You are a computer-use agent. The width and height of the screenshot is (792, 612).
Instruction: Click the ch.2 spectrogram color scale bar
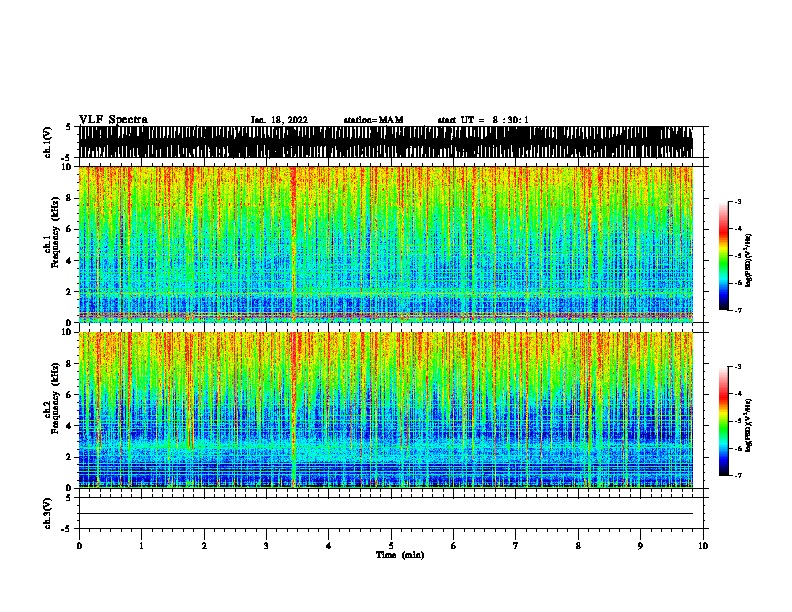pyautogui.click(x=724, y=421)
